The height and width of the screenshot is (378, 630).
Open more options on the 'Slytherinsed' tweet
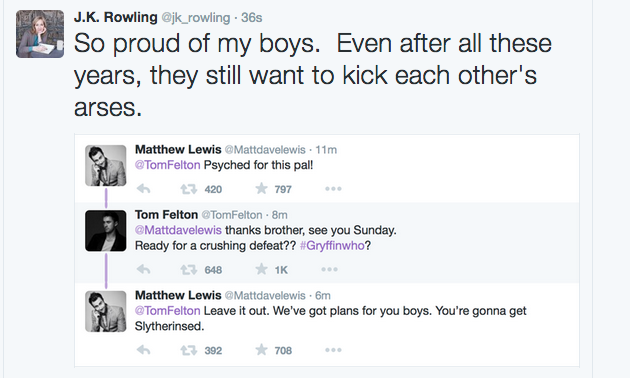click(x=333, y=350)
